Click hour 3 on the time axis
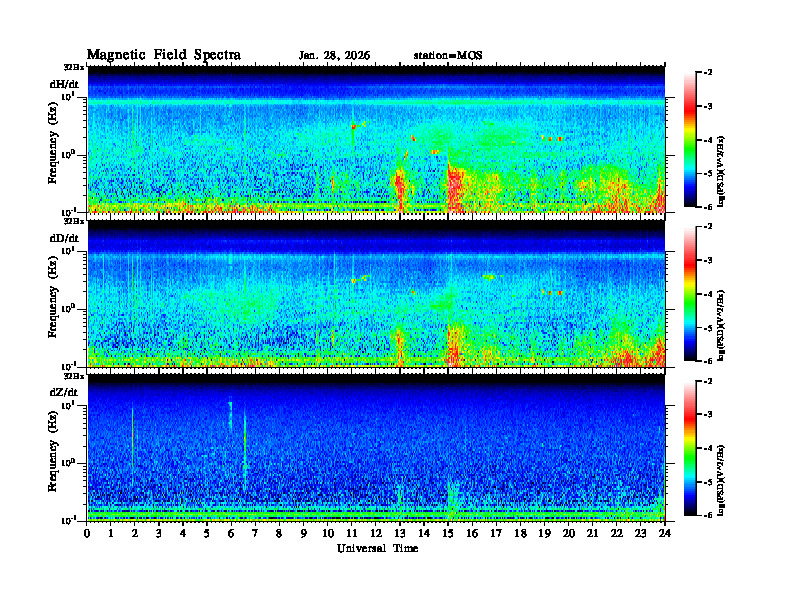 coord(159,534)
